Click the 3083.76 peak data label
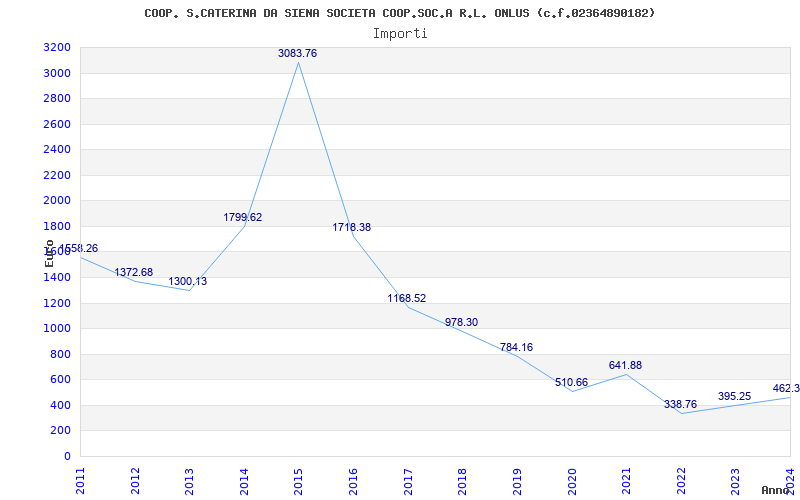800x500 pixels. pos(297,53)
